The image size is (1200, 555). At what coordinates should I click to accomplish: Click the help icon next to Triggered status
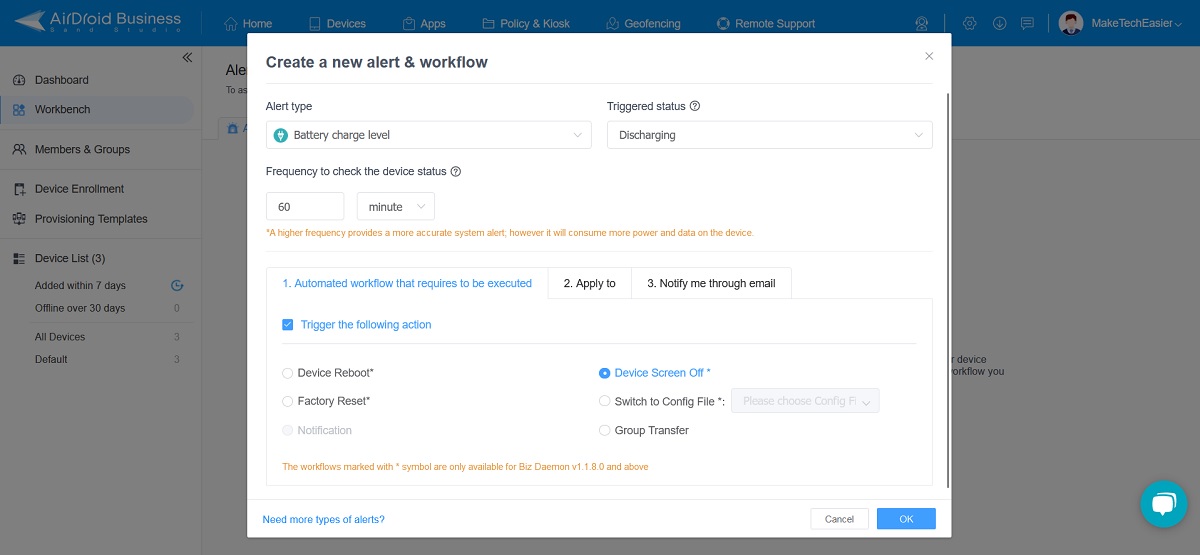pyautogui.click(x=695, y=106)
